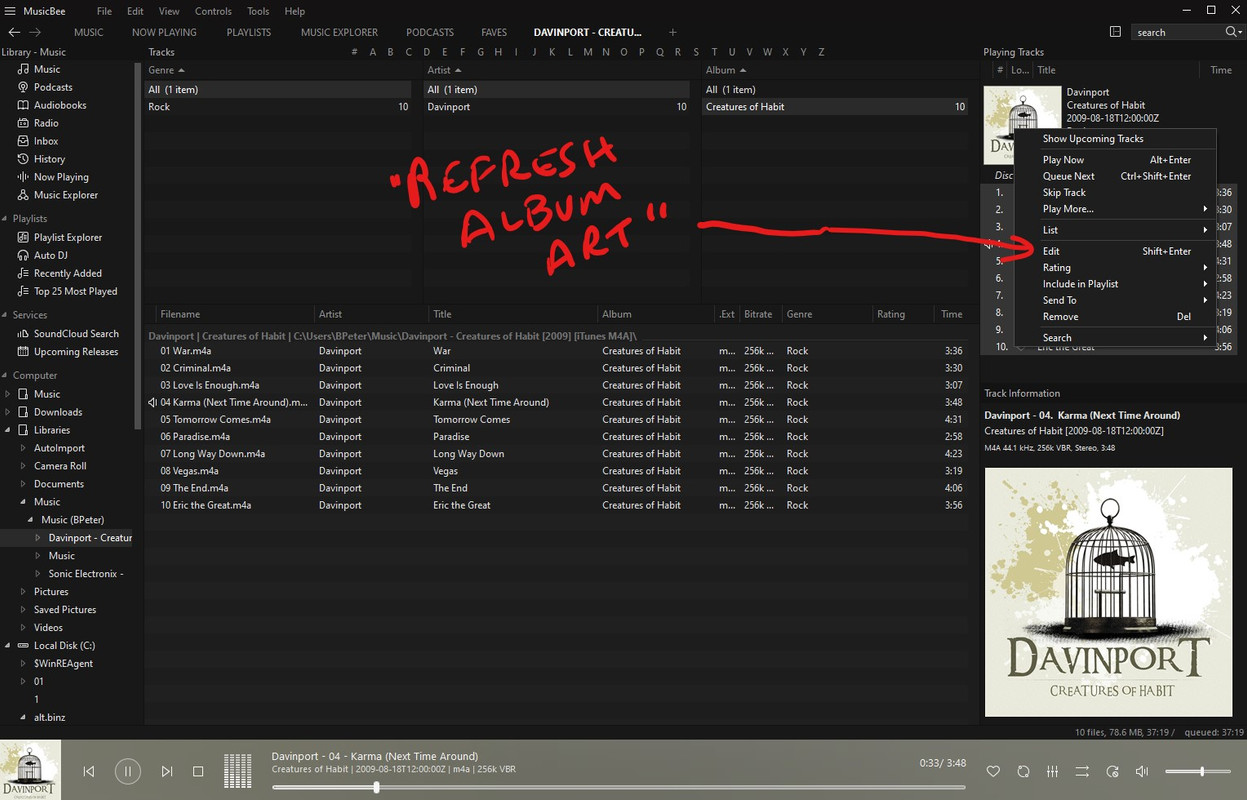Image resolution: width=1247 pixels, height=800 pixels.
Task: Add a new tab with the plus icon
Action: (672, 32)
